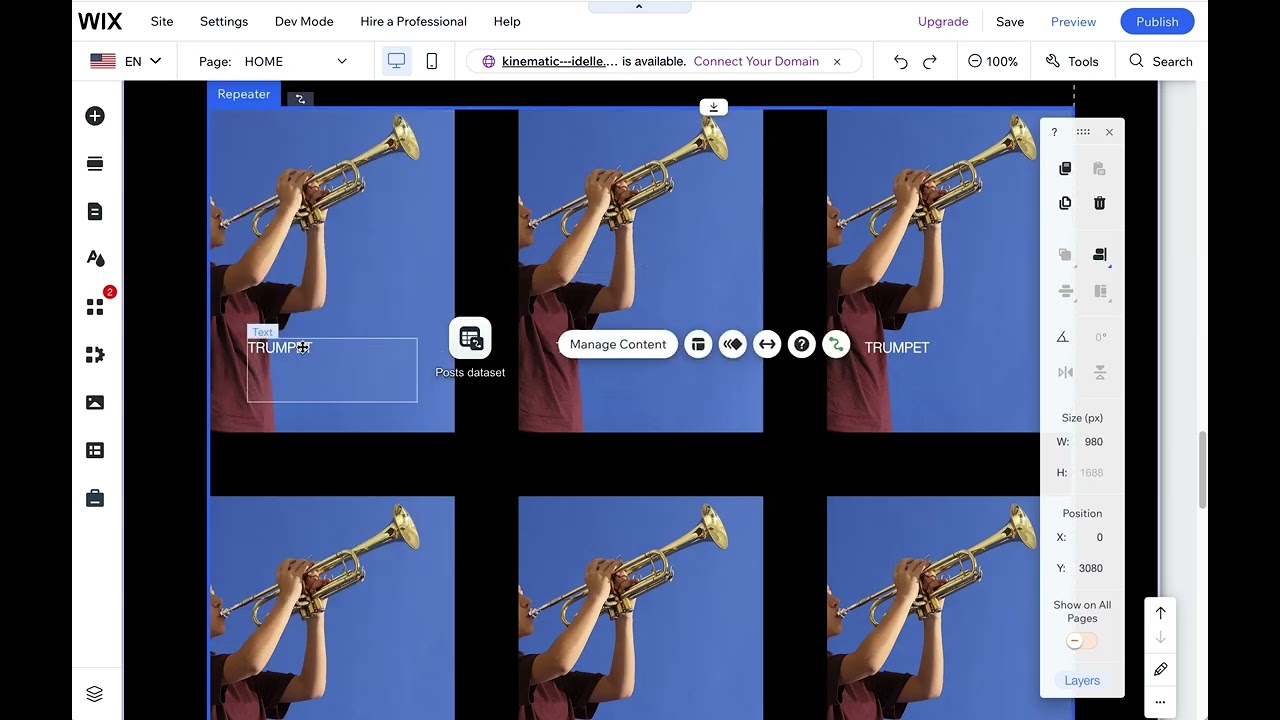Viewport: 1280px width, 720px height.
Task: Toggle Show on All Pages switch
Action: [x=1081, y=641]
